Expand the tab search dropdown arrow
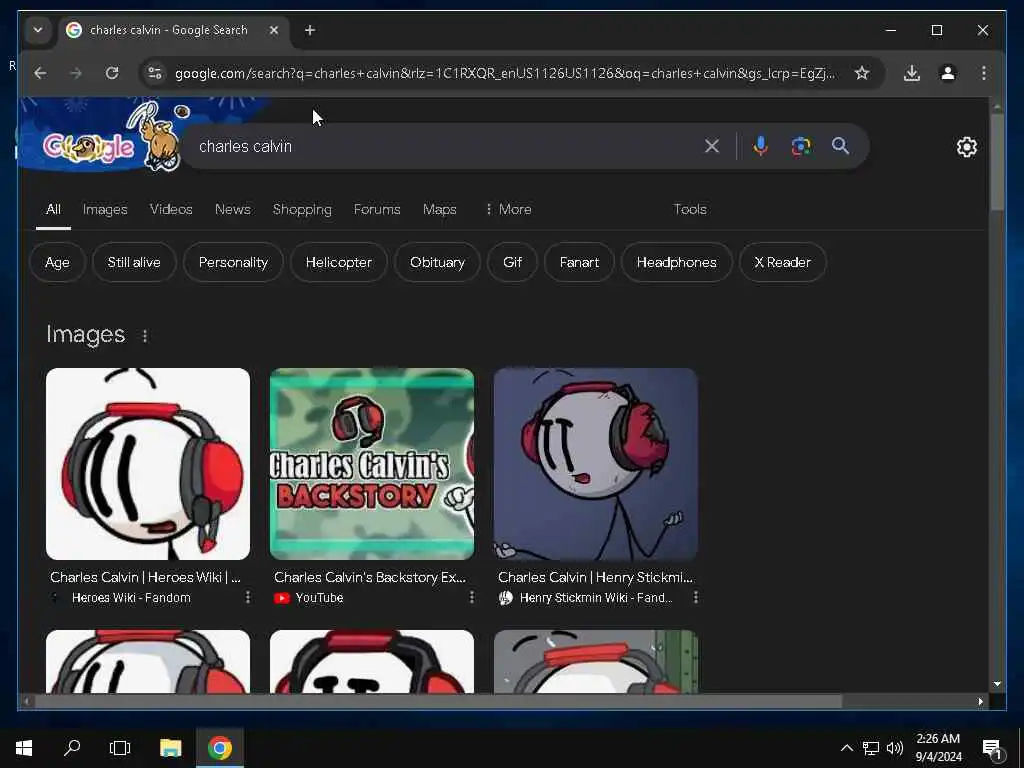The image size is (1024, 768). click(x=38, y=30)
